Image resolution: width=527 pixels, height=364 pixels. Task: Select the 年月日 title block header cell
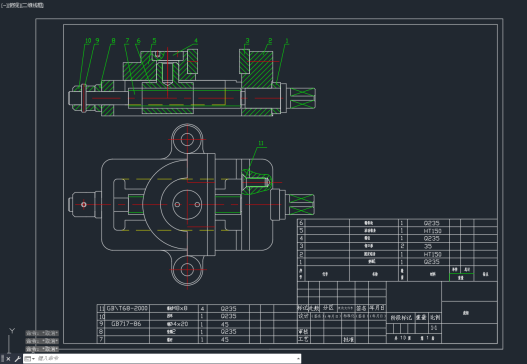377,308
